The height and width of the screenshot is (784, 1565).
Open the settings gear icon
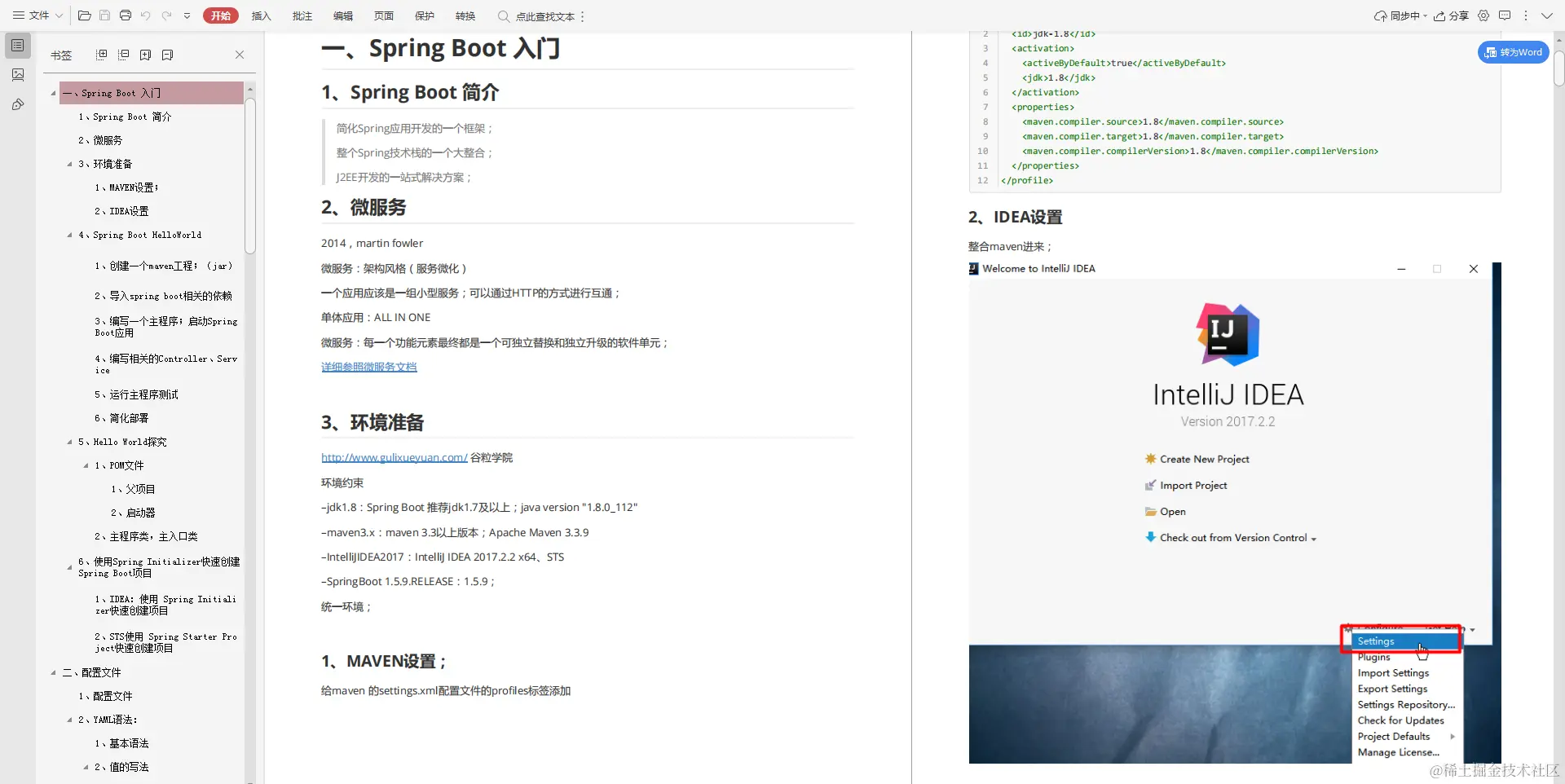tap(1483, 15)
